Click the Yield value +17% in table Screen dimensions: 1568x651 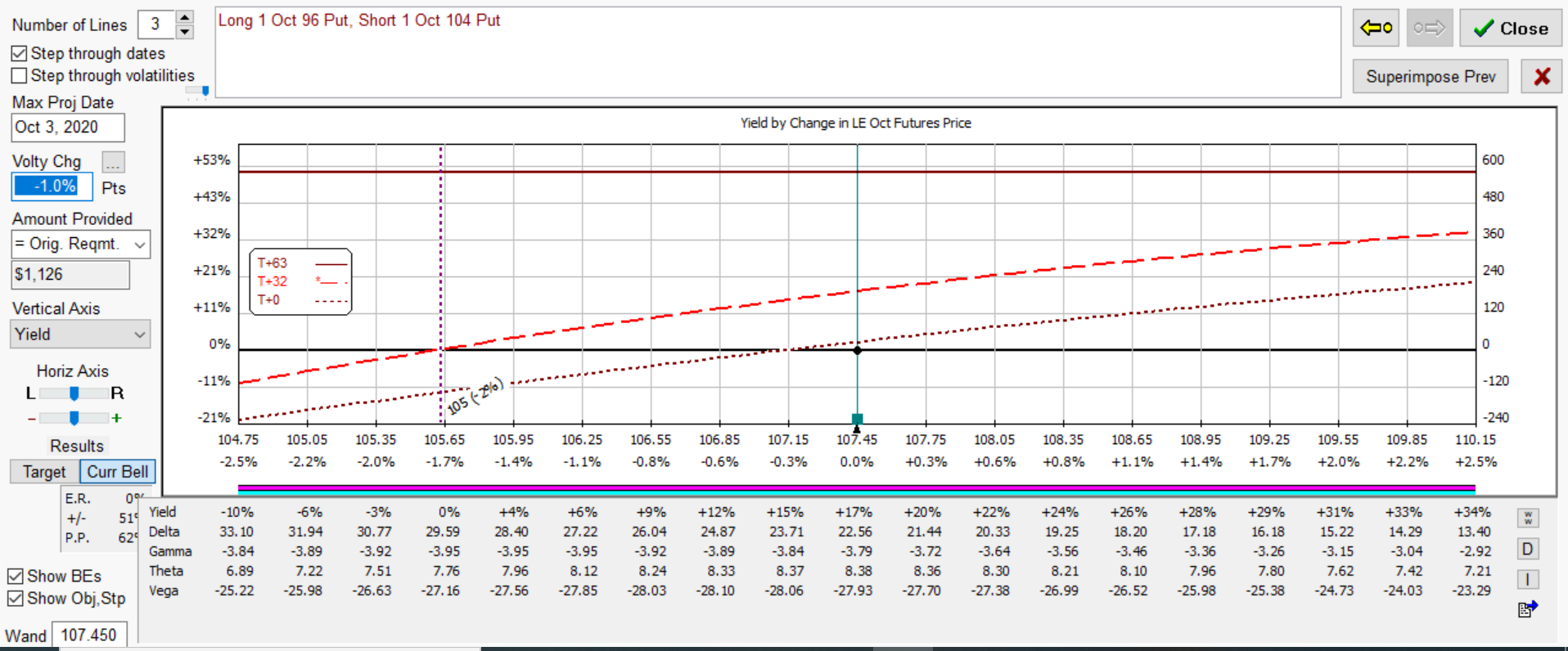(x=854, y=512)
